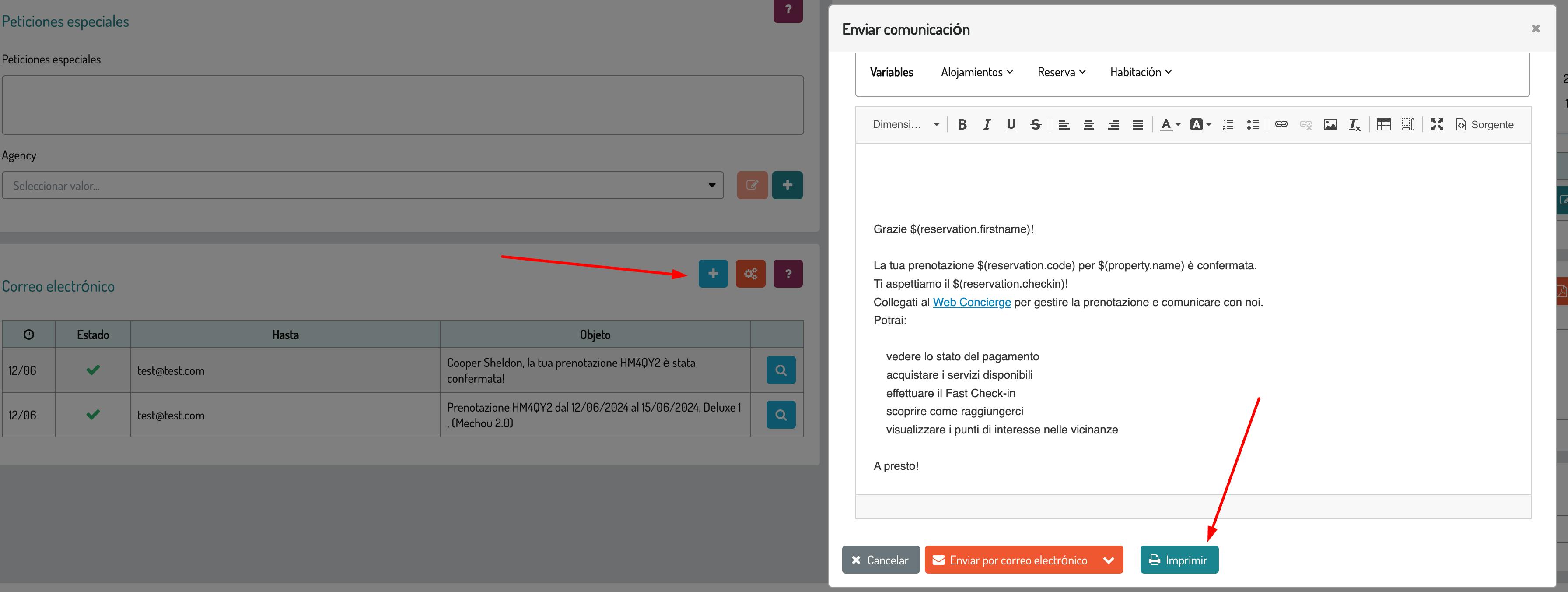Insert an image into the message
Viewport: 1568px width, 592px height.
tap(1330, 125)
